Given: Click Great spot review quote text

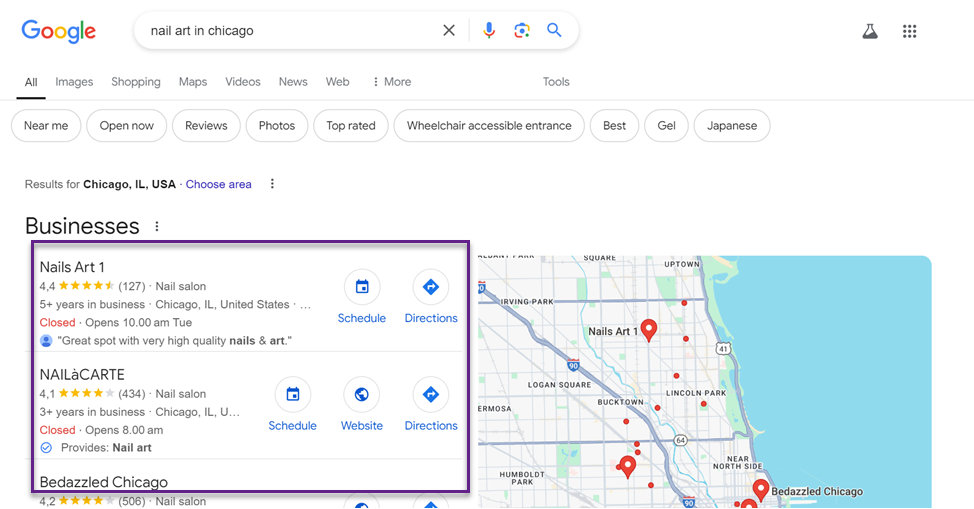Looking at the screenshot, I should [175, 341].
